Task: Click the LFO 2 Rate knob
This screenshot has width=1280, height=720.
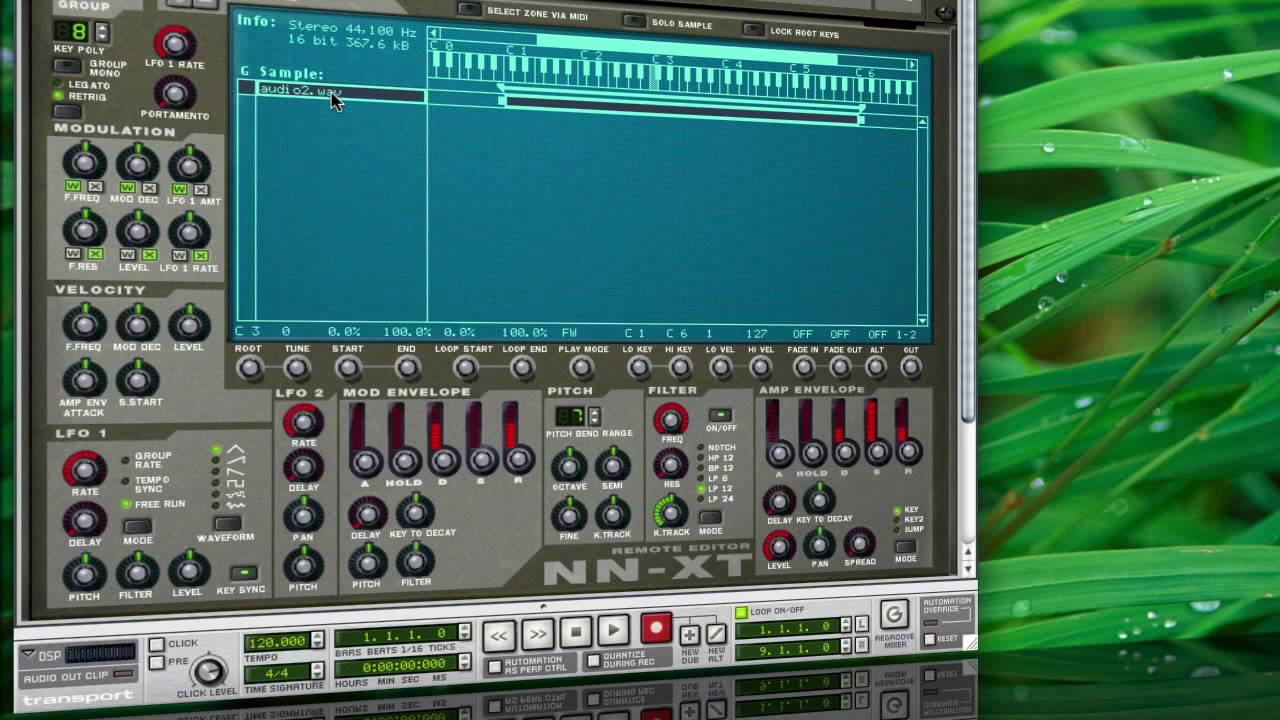Action: [x=303, y=422]
